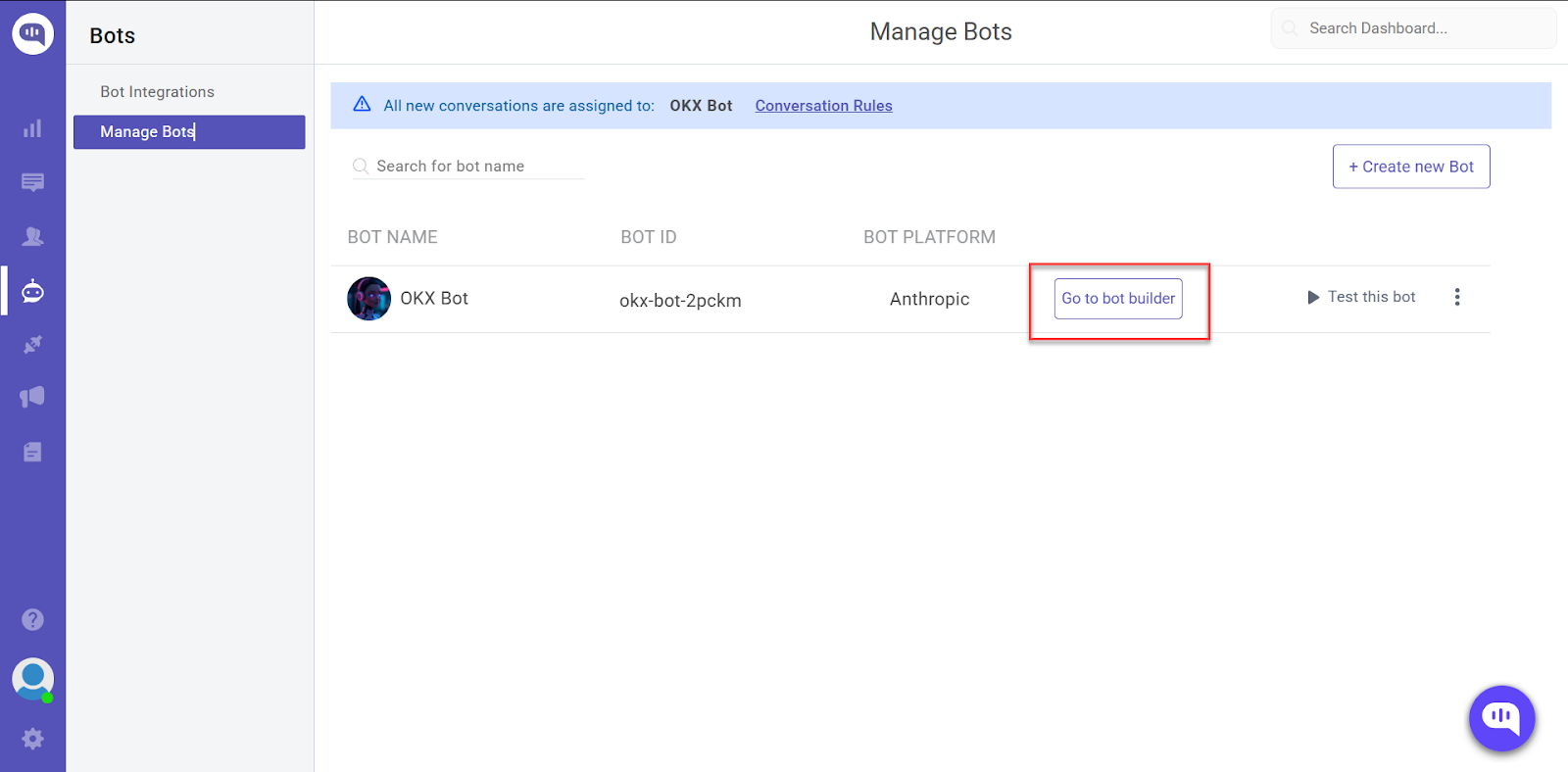Open the integrations plug icon
This screenshot has width=1568, height=772.
(x=32, y=345)
